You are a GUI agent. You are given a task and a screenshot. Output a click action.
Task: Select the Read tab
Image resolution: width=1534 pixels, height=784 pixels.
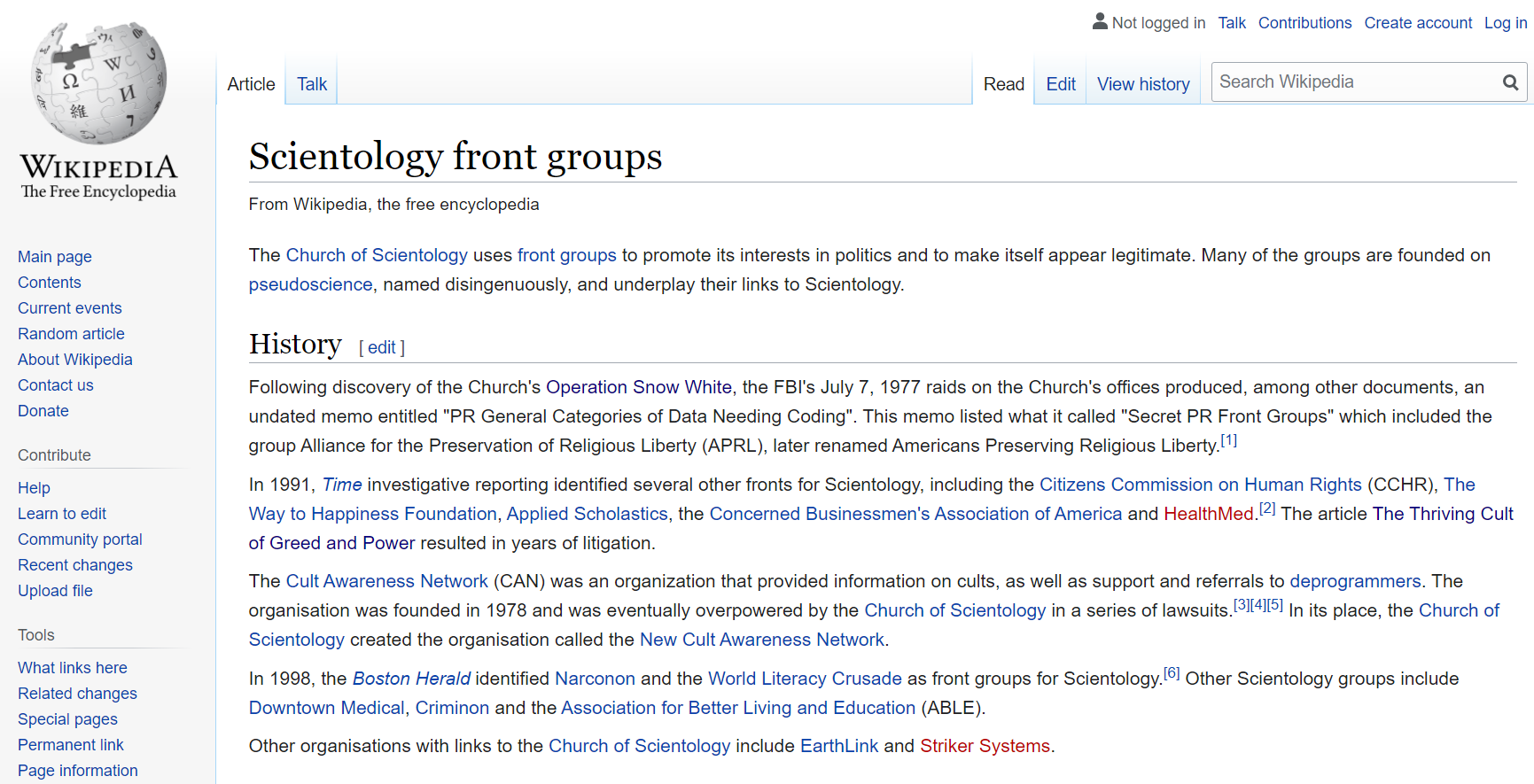(x=1003, y=84)
